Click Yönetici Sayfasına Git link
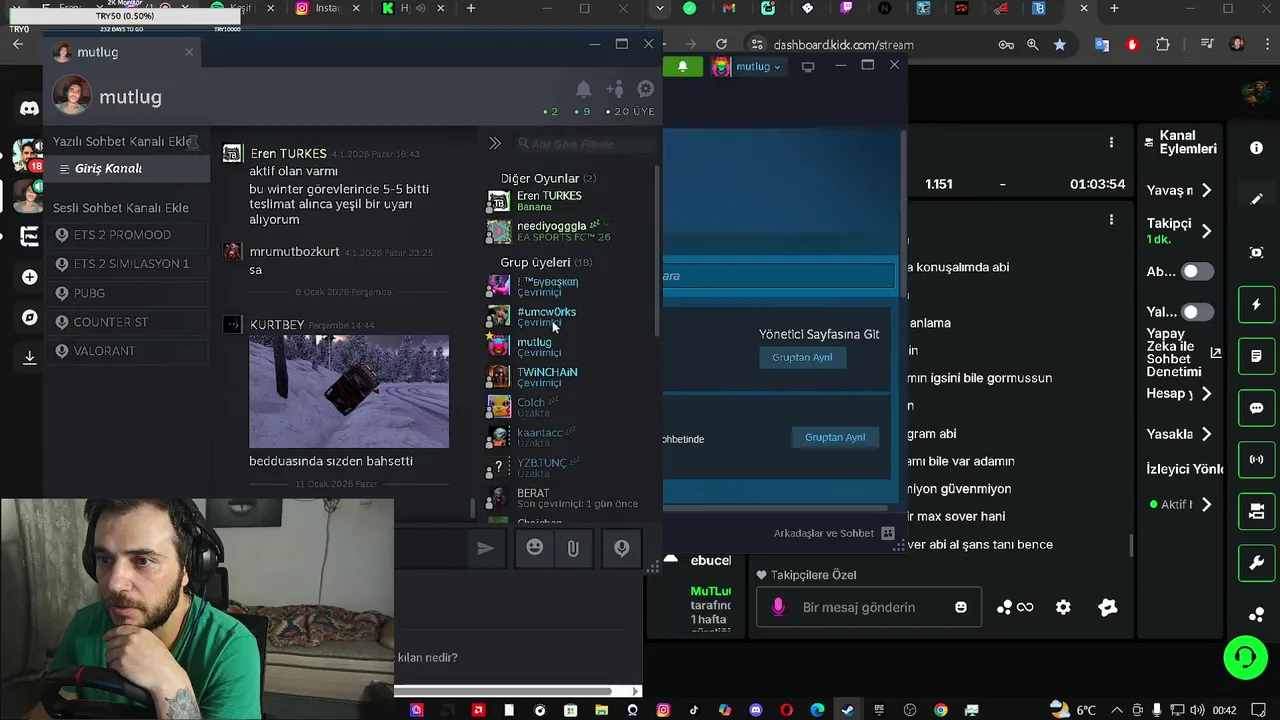 [819, 334]
